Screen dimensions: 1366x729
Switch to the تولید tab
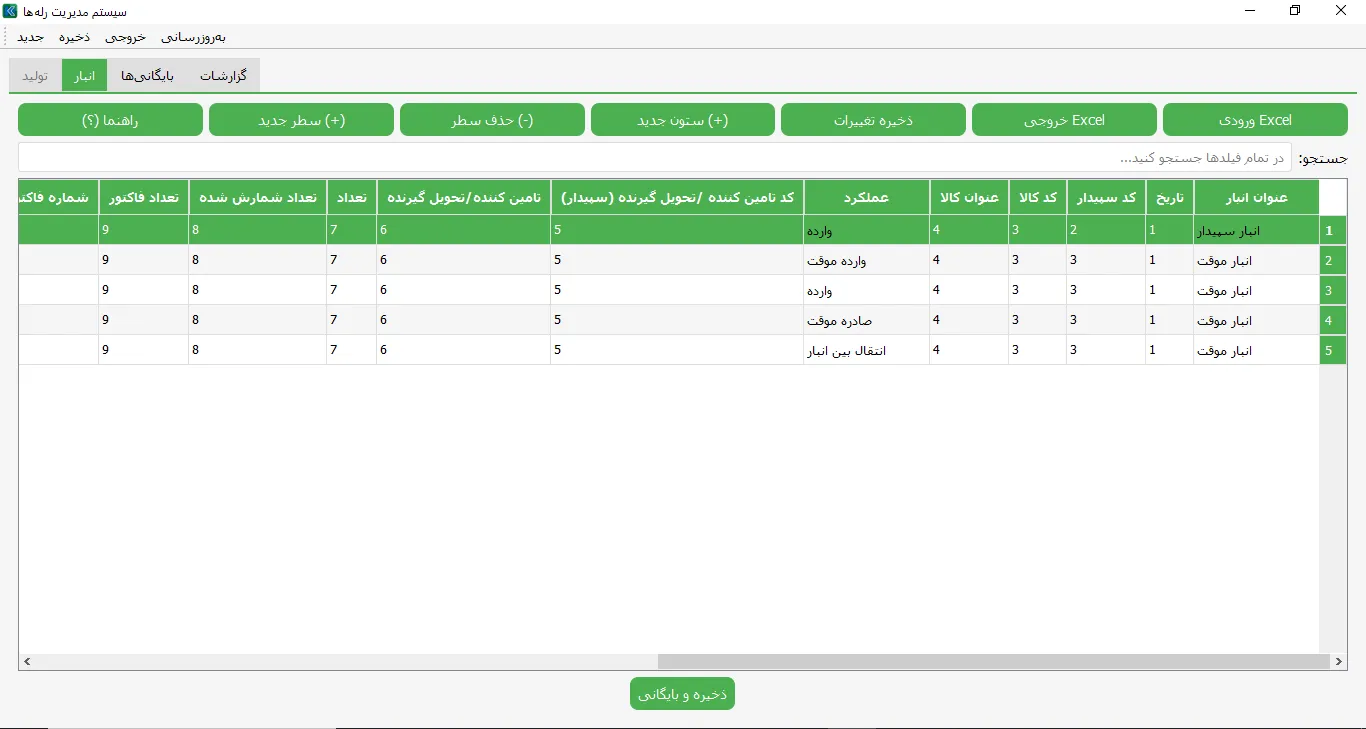(35, 76)
